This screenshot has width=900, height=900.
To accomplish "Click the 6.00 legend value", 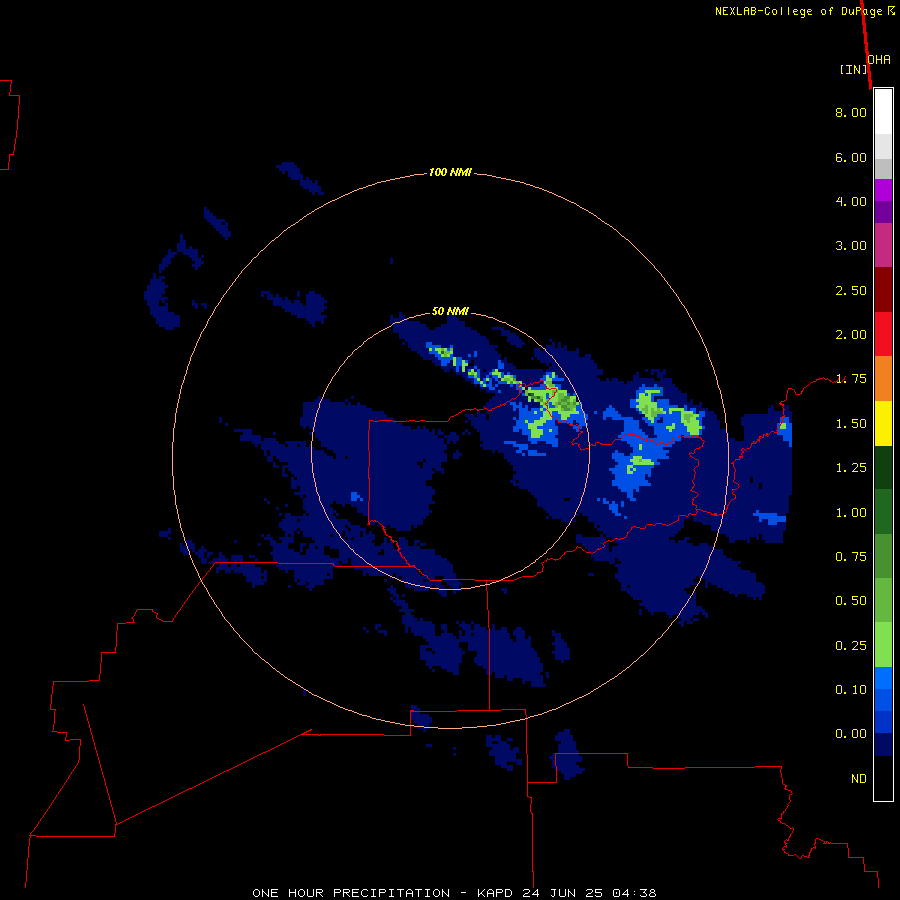I will [851, 157].
